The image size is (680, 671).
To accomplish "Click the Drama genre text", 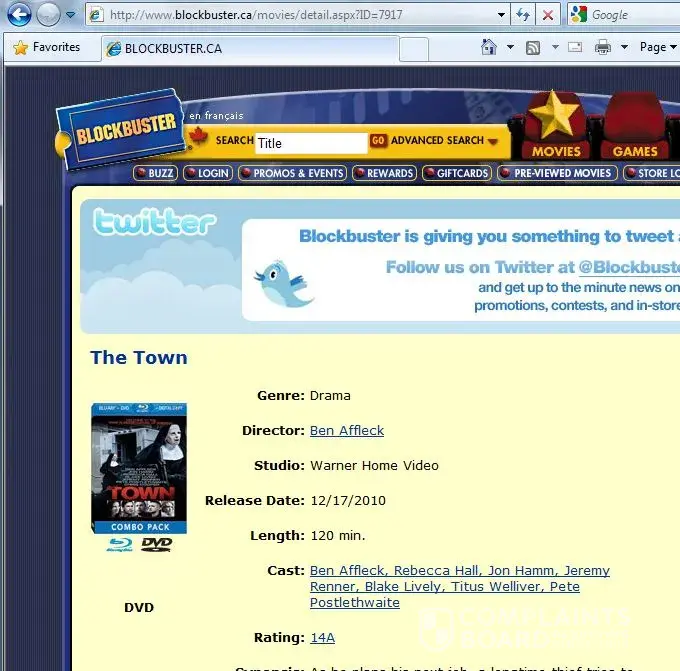I will click(x=330, y=396).
